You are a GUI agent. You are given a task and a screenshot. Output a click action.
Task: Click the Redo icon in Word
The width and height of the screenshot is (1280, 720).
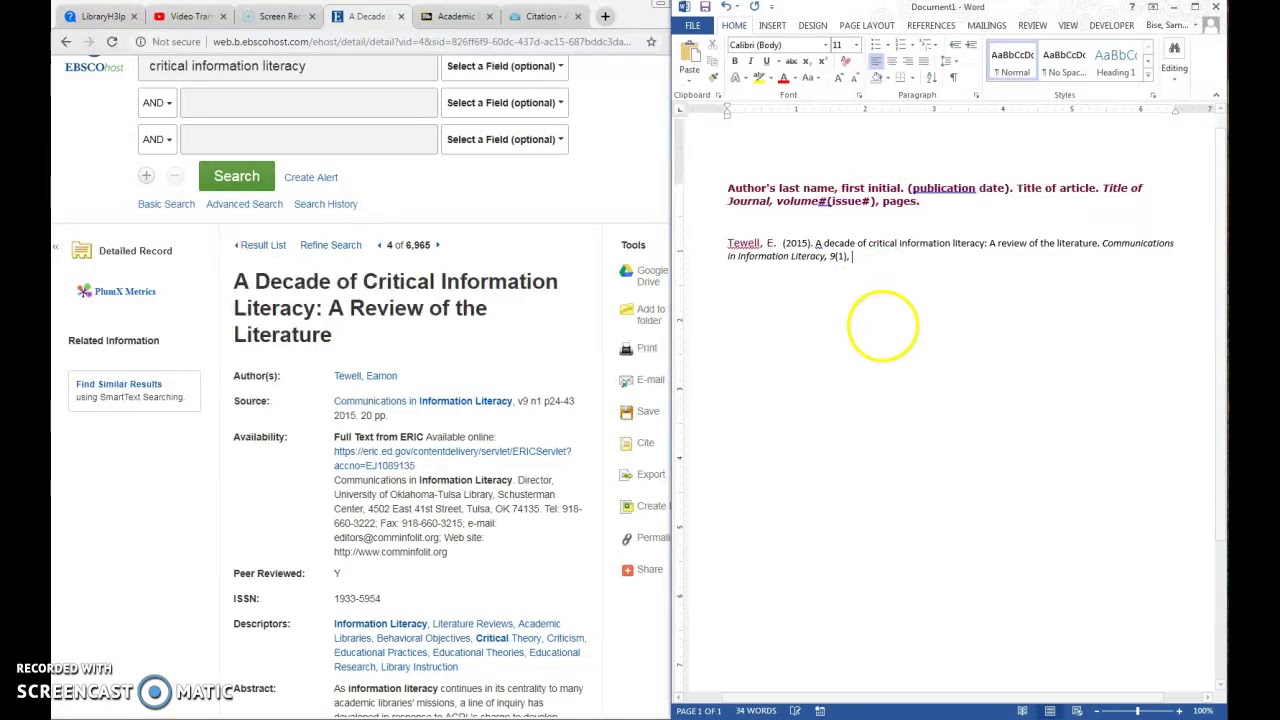click(x=754, y=7)
